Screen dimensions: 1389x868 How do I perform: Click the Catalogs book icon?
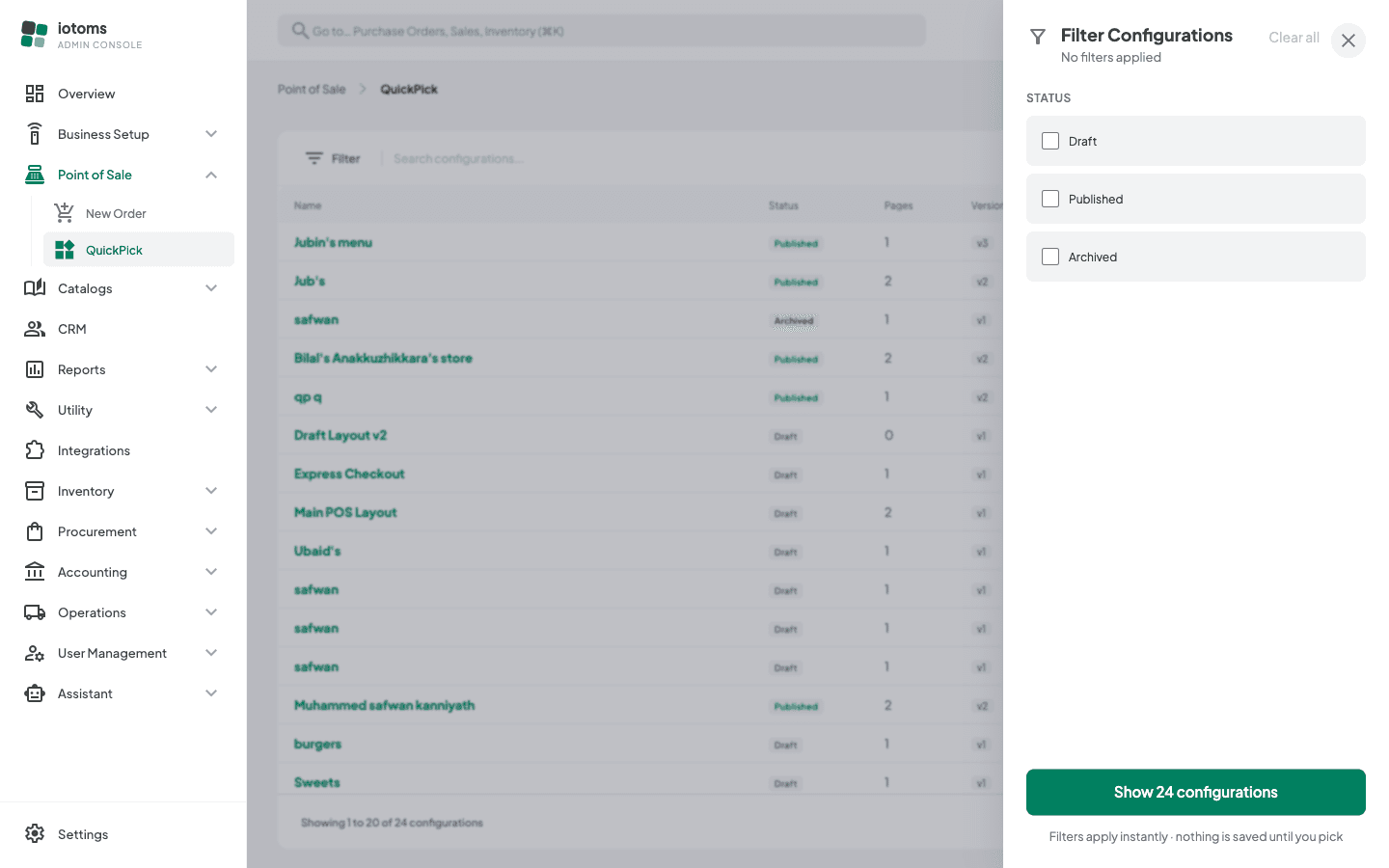click(x=35, y=288)
